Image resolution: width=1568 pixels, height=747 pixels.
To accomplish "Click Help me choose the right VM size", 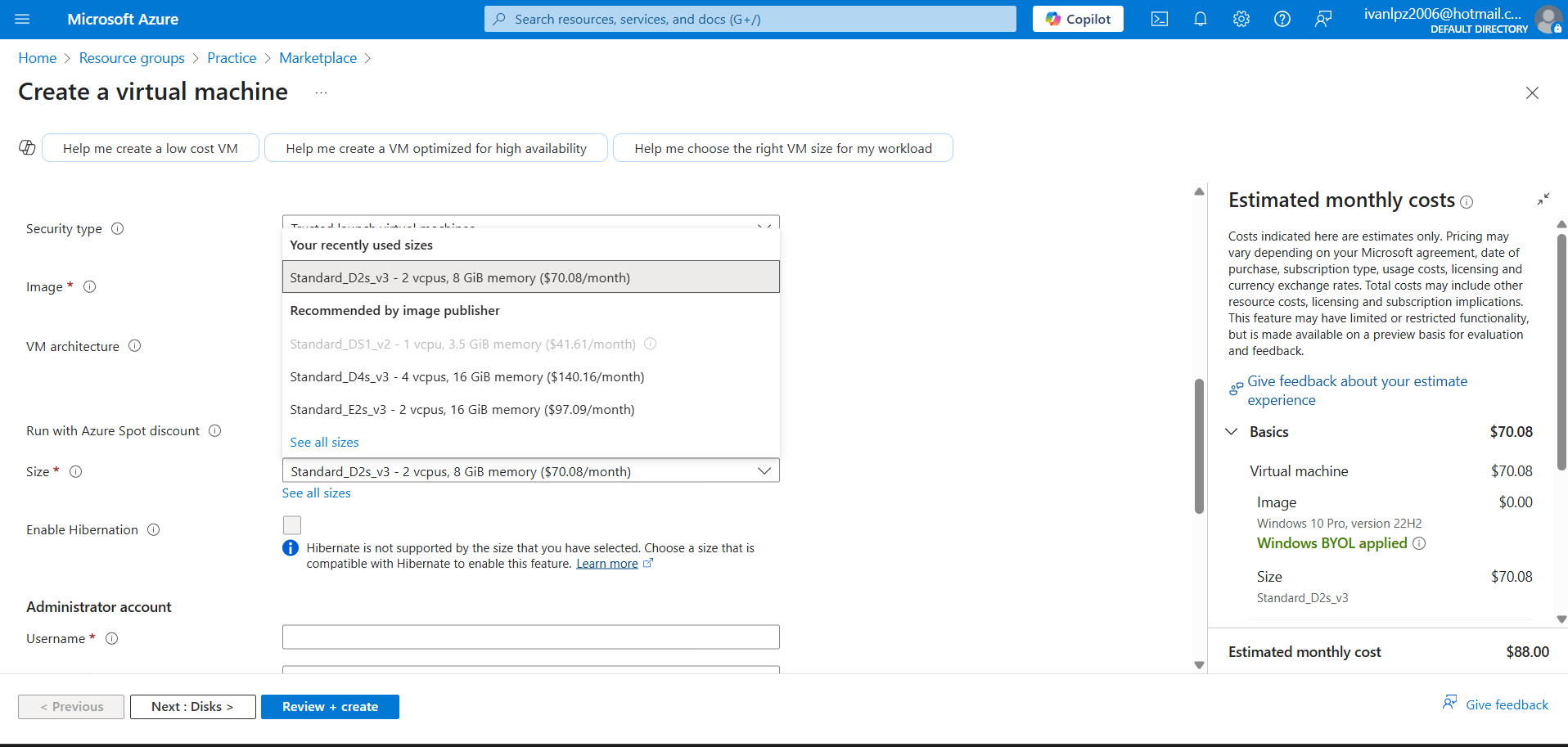I will pyautogui.click(x=783, y=148).
